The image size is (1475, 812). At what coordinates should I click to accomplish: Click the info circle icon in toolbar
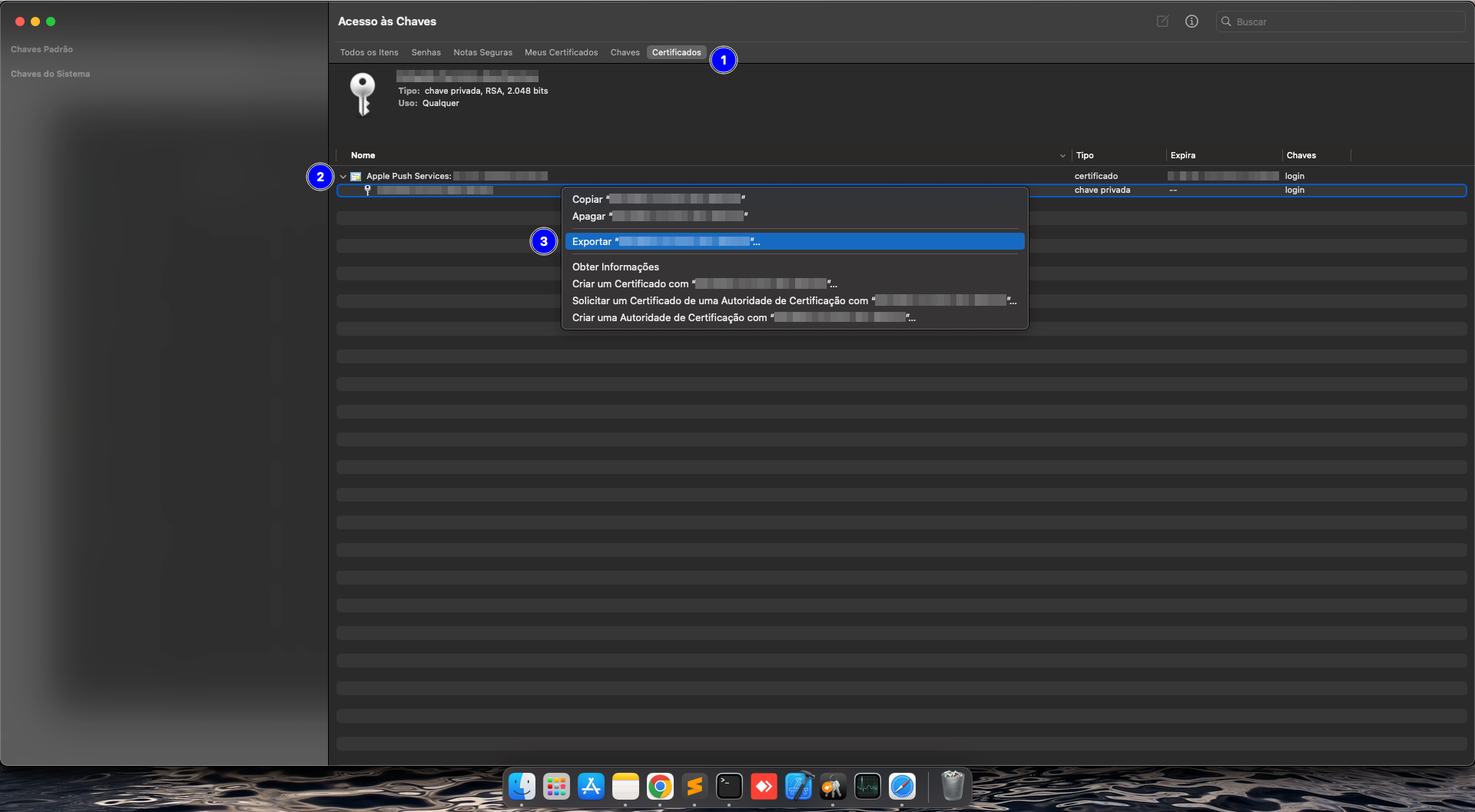pyautogui.click(x=1192, y=22)
